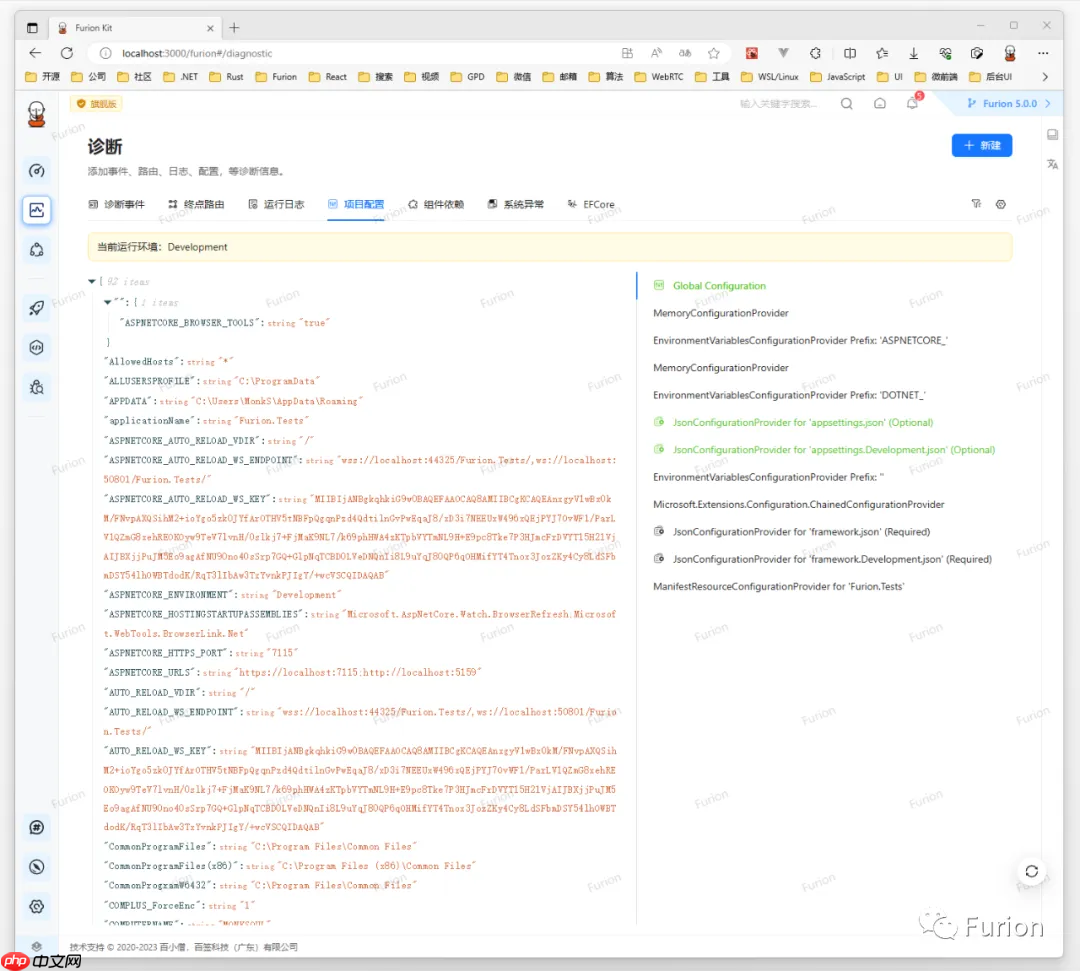Click the keyword search input field

[x=780, y=103]
